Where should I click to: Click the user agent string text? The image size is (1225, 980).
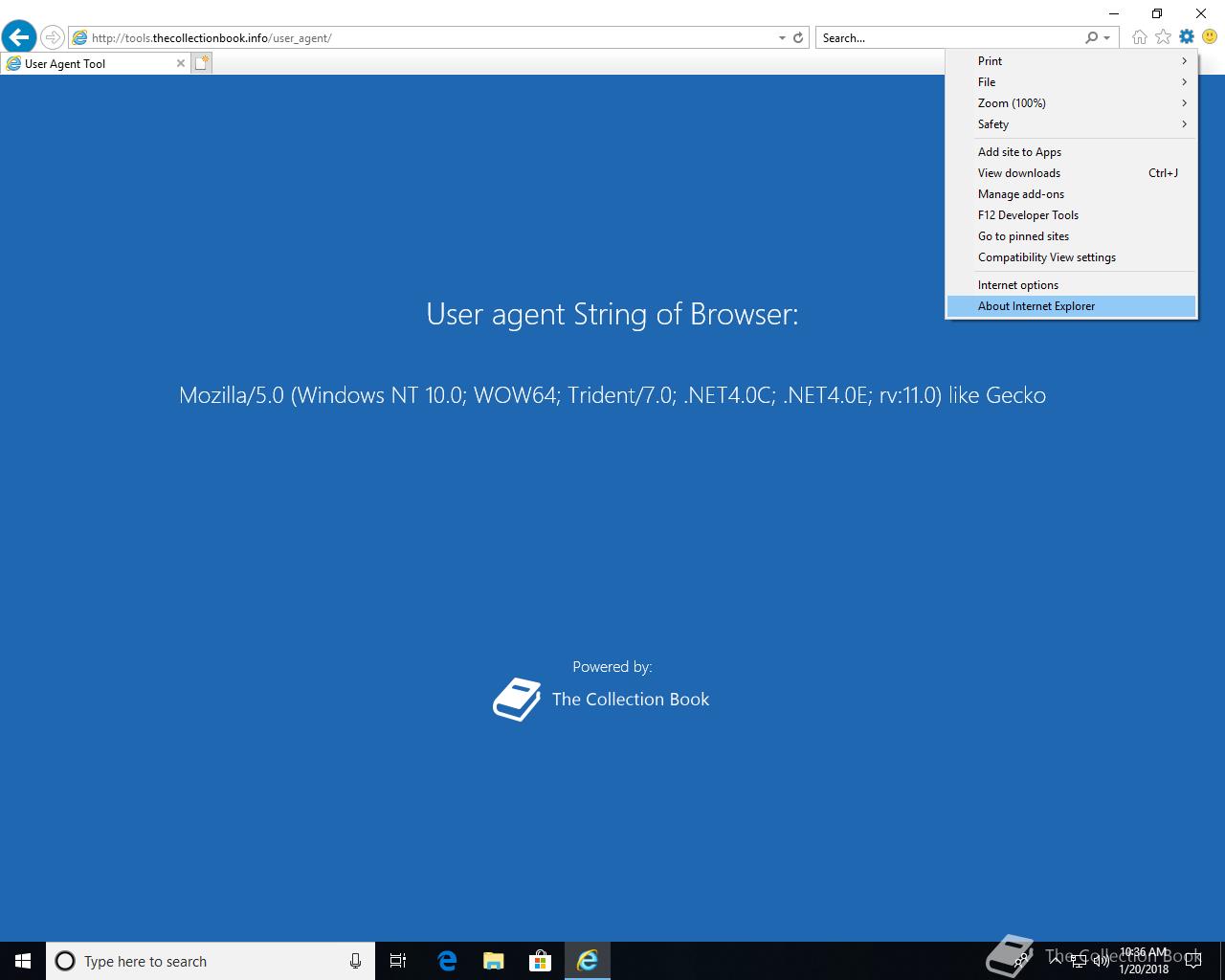612,395
